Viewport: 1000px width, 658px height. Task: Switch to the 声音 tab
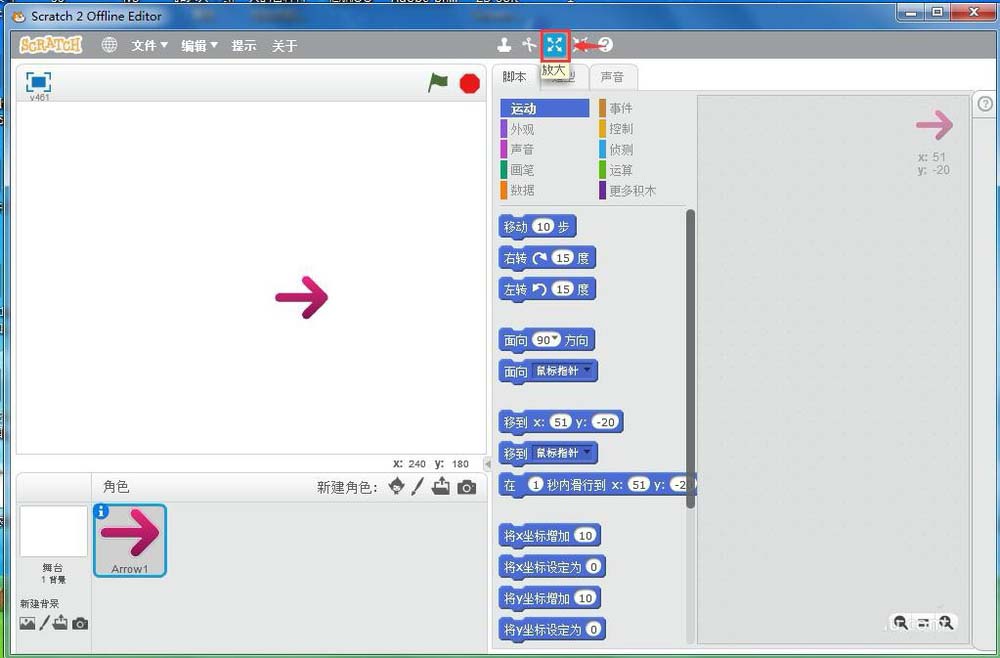[612, 77]
